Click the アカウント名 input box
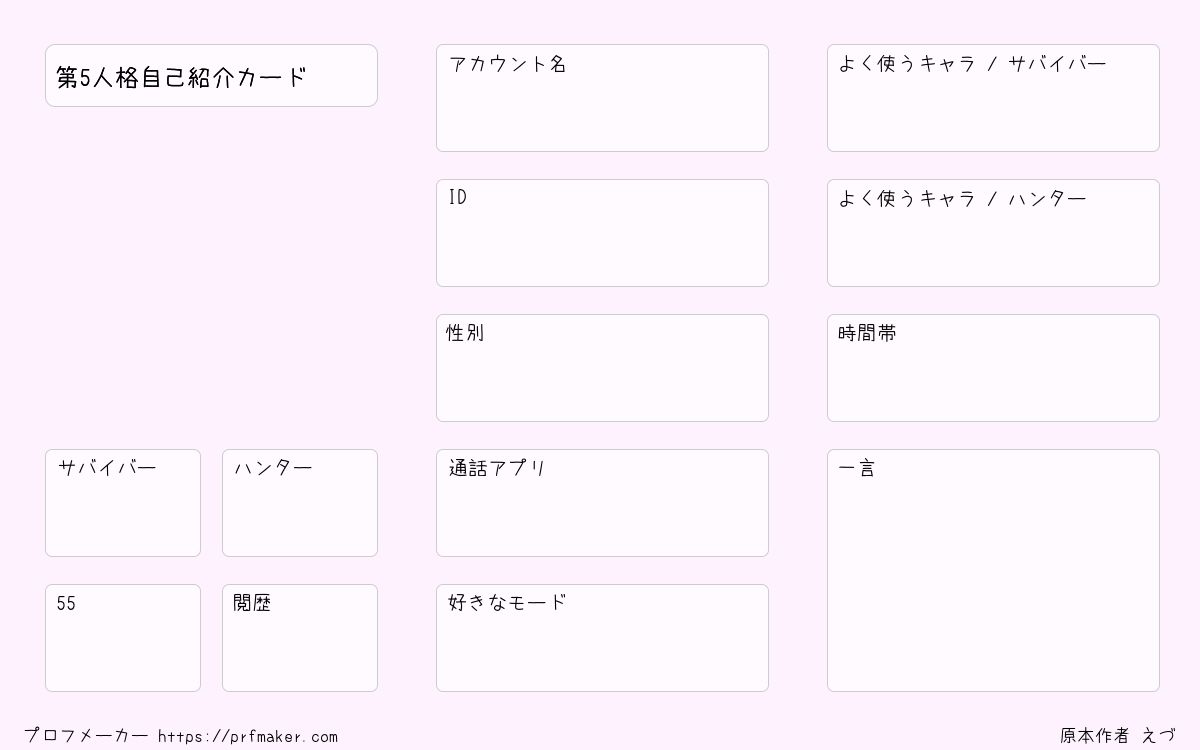This screenshot has height=750, width=1200. 602,98
